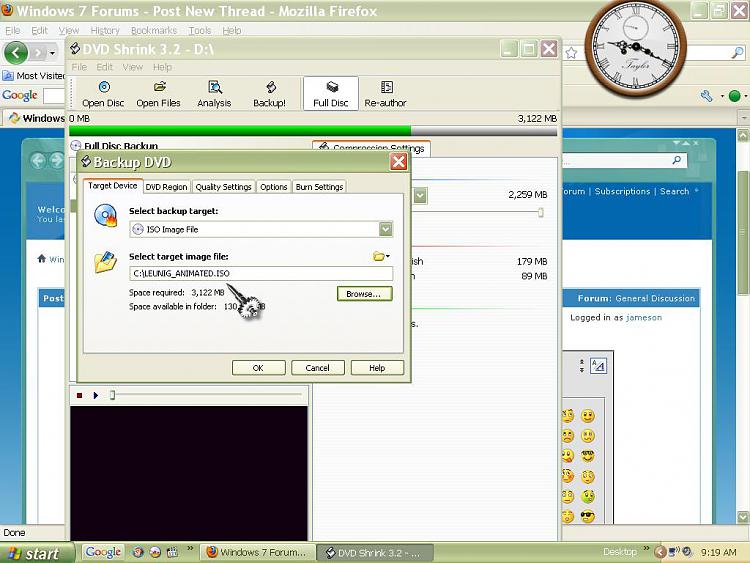Screen dimensions: 750x563
Task: Click Firefox back navigation button
Action: coord(16,52)
